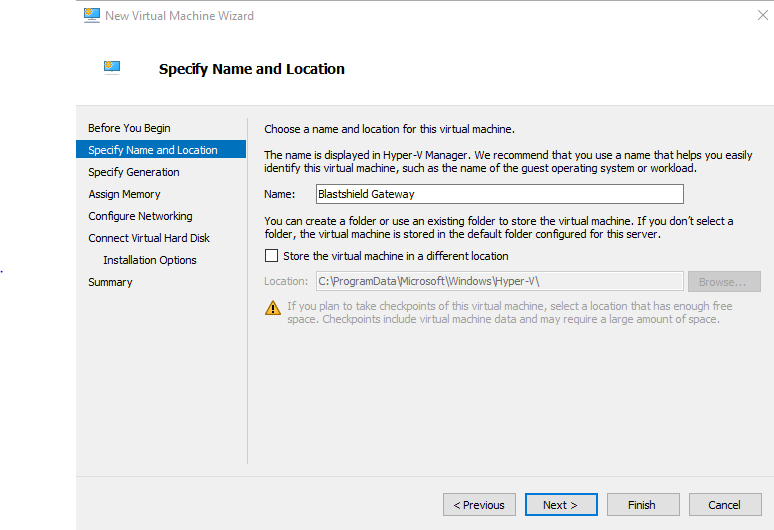Switch to the Configure Networking step
The width and height of the screenshot is (774, 530).
click(140, 216)
